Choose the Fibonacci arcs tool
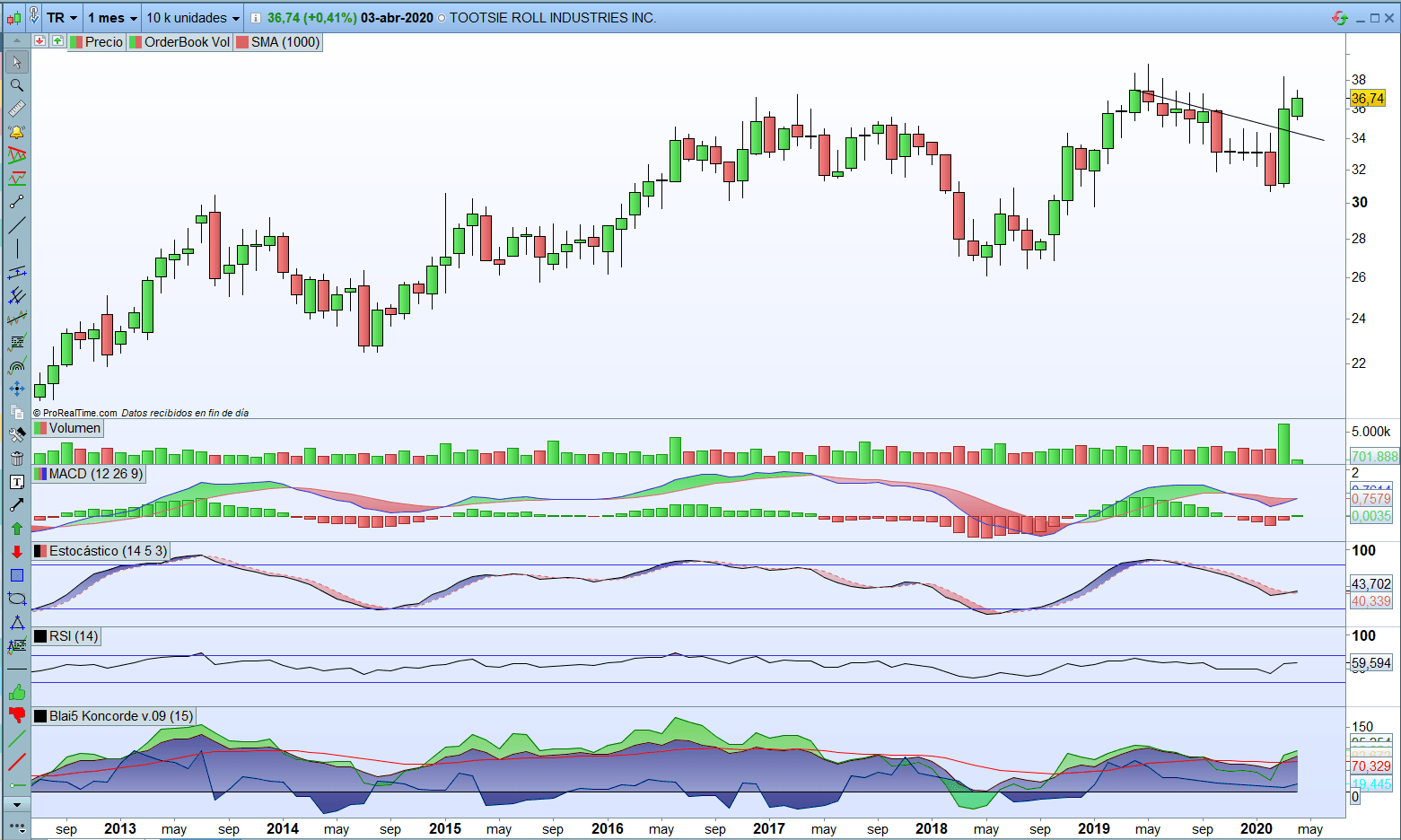Screen dimensions: 1401x840 point(16,365)
